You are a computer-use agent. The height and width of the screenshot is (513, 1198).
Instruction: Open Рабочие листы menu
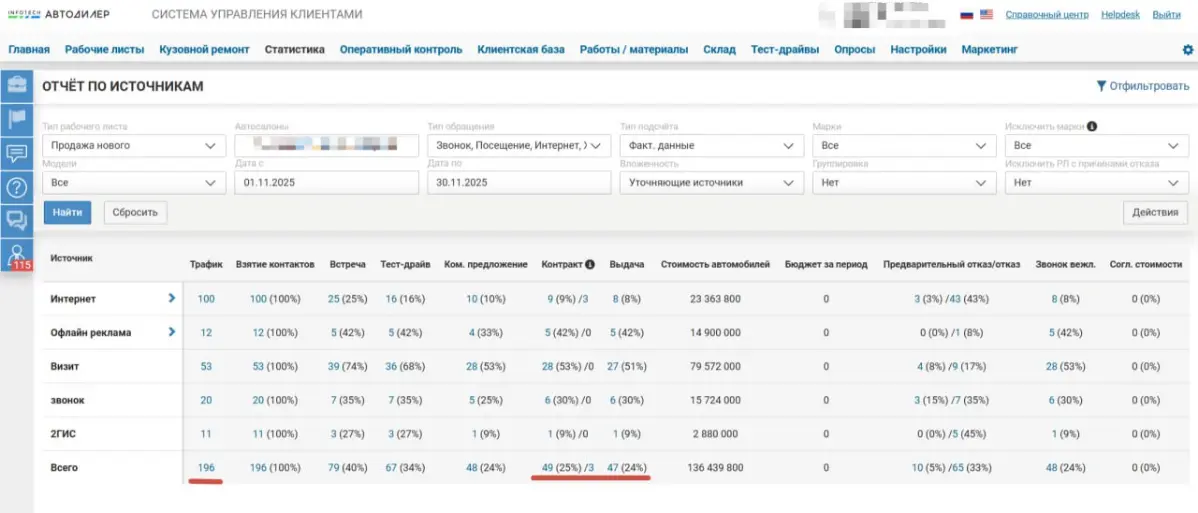click(x=105, y=50)
